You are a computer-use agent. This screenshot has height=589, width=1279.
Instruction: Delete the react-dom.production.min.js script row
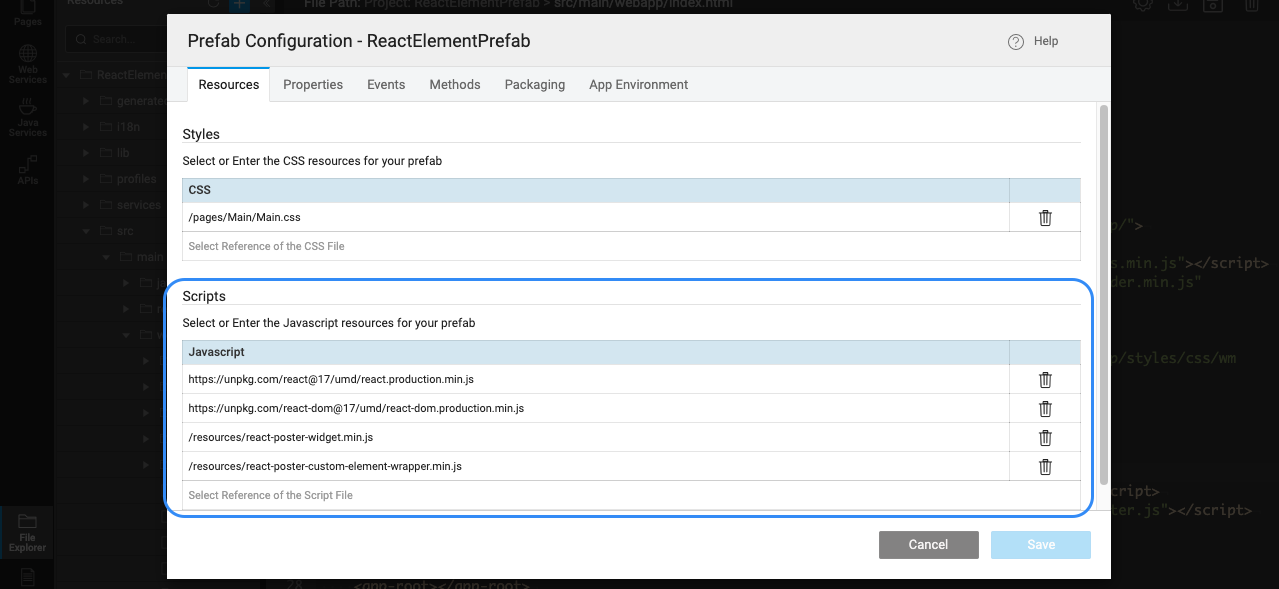[1045, 409]
